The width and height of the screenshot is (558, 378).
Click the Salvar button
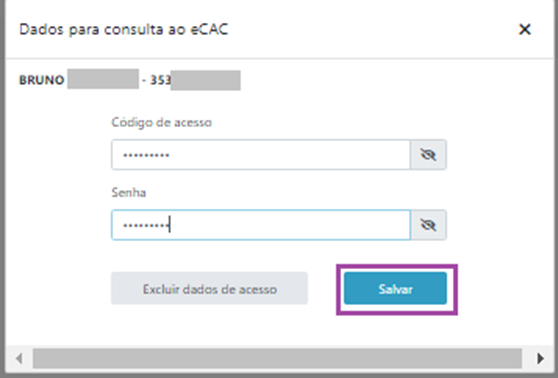[x=395, y=289]
